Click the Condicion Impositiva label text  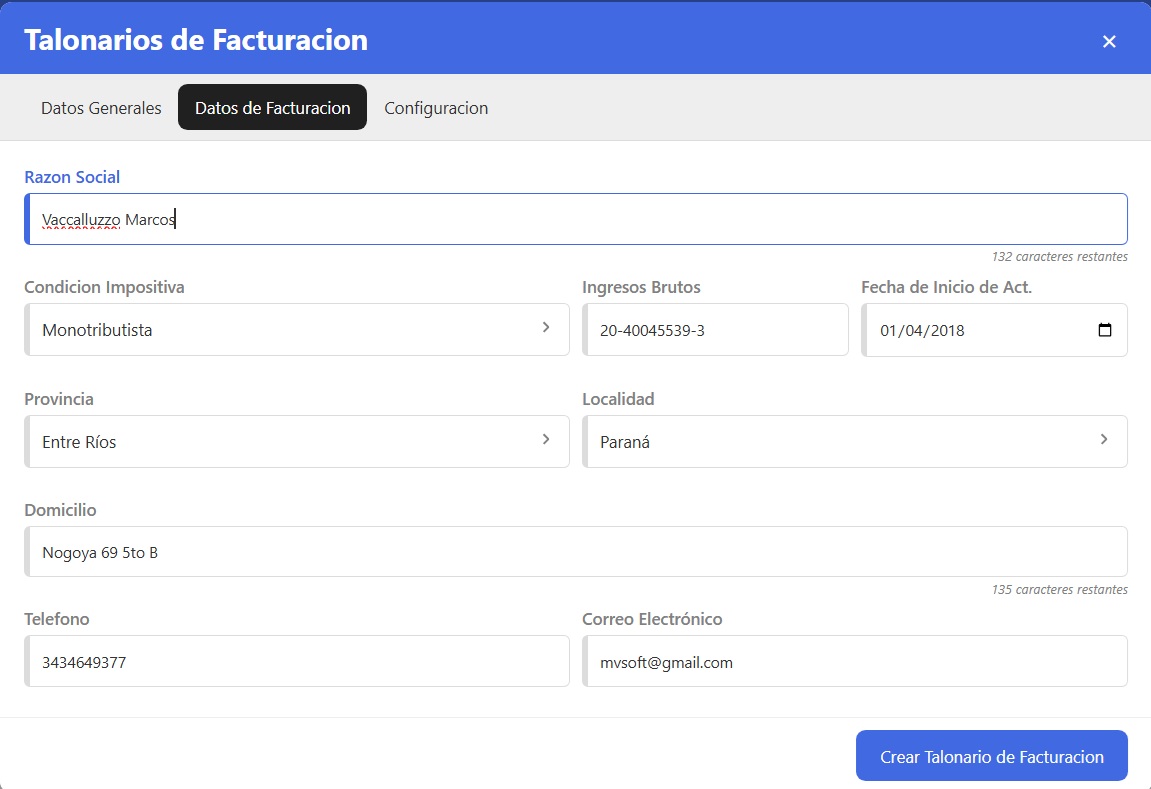click(x=104, y=287)
